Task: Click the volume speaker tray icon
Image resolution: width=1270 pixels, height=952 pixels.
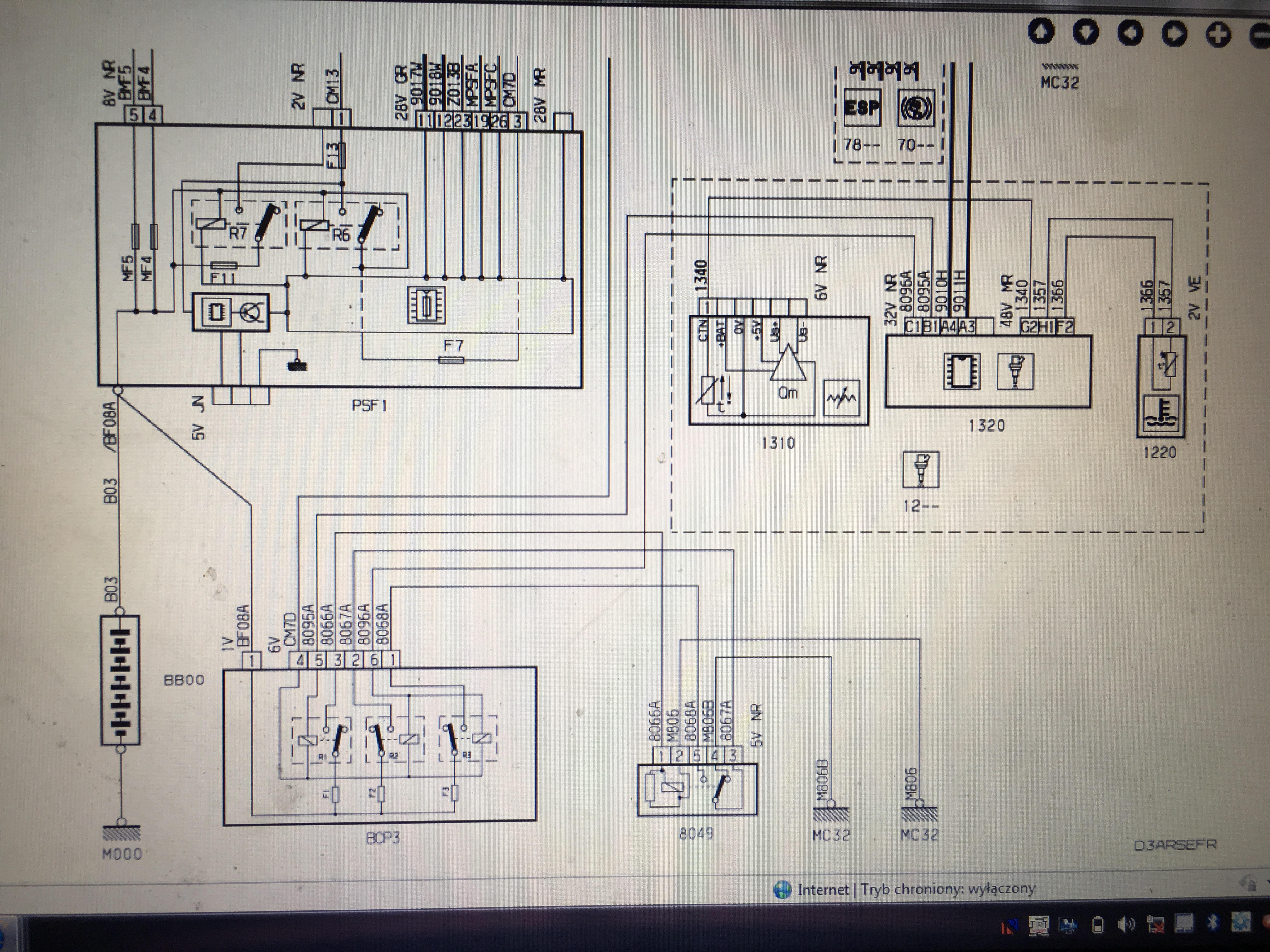Action: 1126,925
